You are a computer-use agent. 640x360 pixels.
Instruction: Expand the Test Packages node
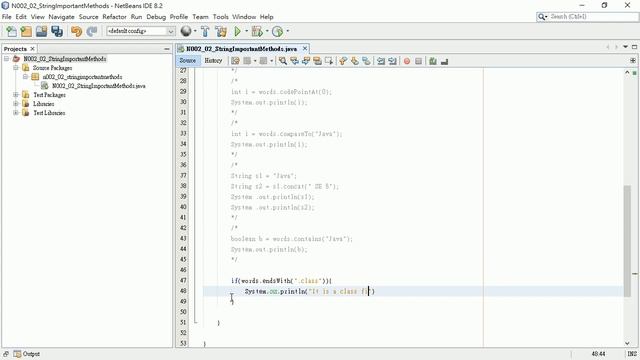click(x=16, y=95)
